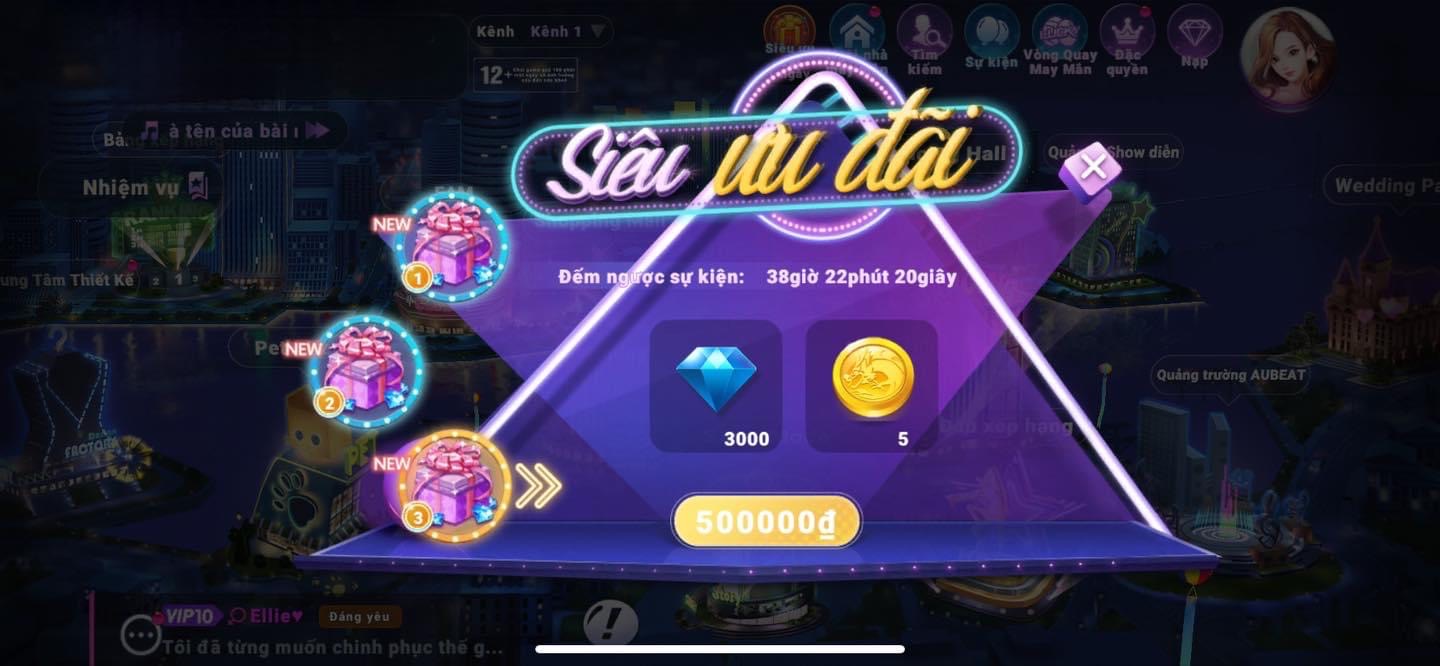This screenshot has height=666, width=1440.
Task: Open the Tìm kiếm search icon
Action: coord(924,40)
